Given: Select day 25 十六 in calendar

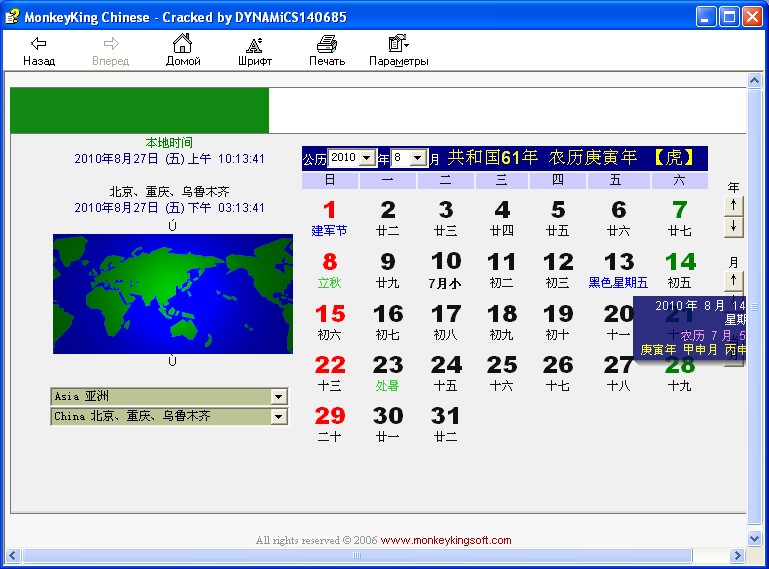Looking at the screenshot, I should [x=502, y=373].
